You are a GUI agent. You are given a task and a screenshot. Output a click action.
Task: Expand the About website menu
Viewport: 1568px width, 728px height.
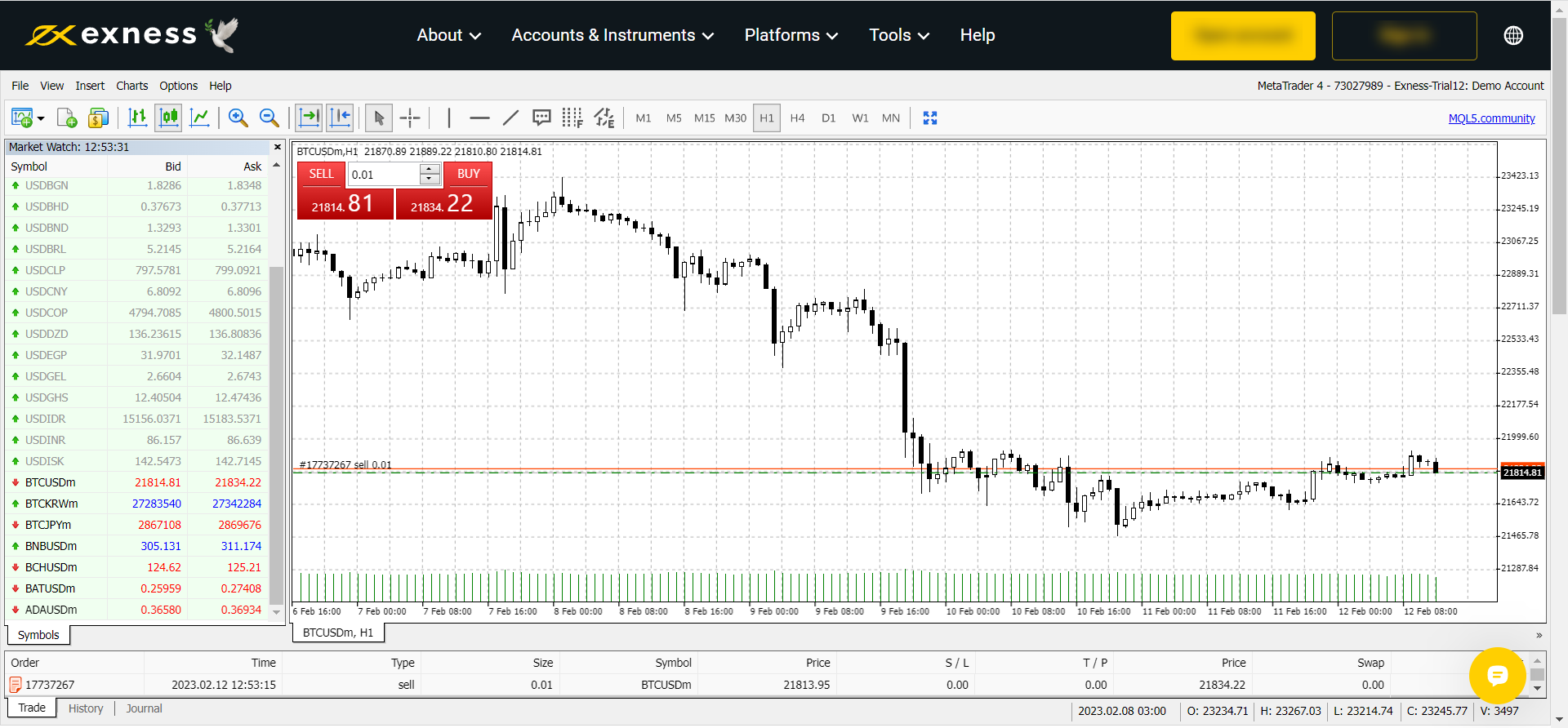[448, 35]
